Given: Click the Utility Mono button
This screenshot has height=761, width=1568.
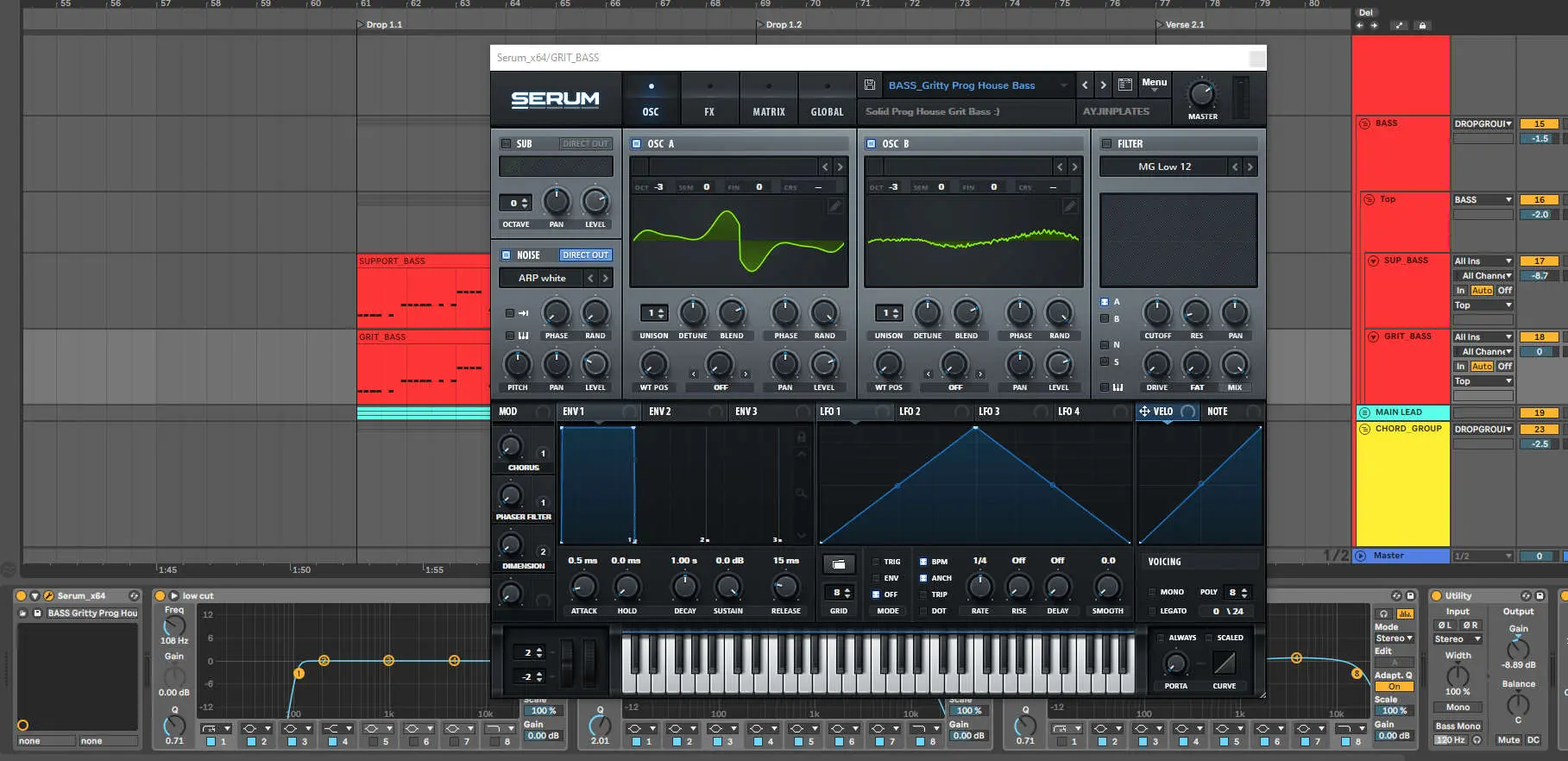Looking at the screenshot, I should click(1458, 707).
